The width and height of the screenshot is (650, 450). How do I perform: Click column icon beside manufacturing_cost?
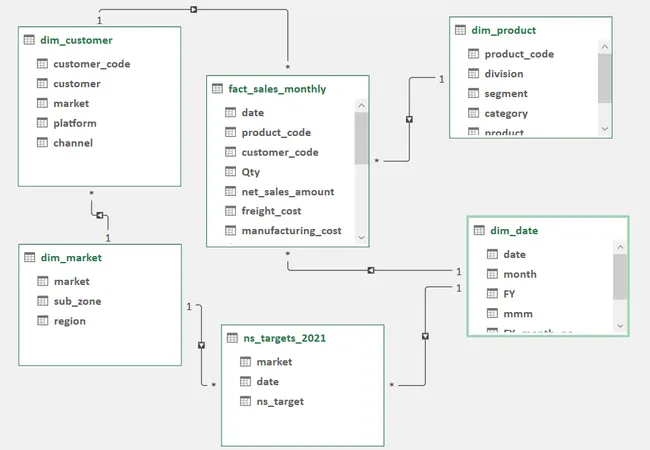pos(230,230)
